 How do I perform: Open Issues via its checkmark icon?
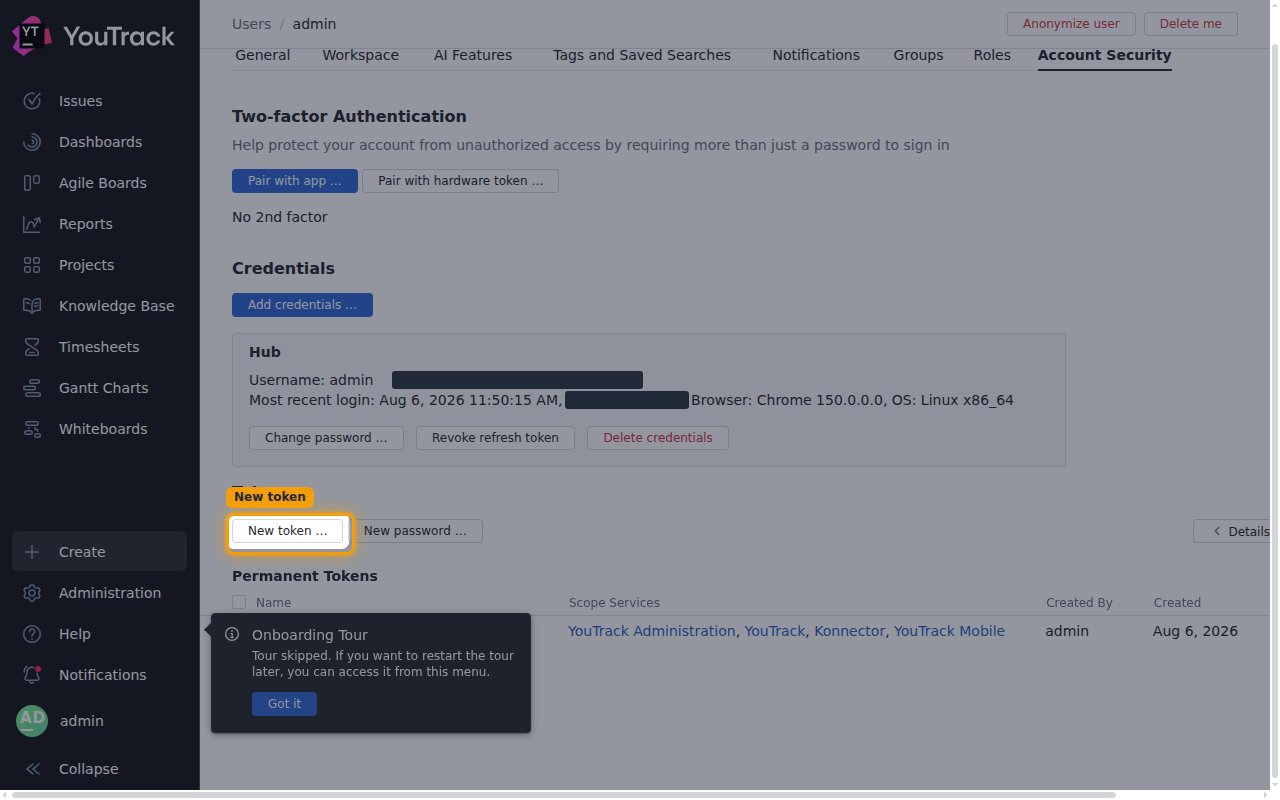pos(32,101)
